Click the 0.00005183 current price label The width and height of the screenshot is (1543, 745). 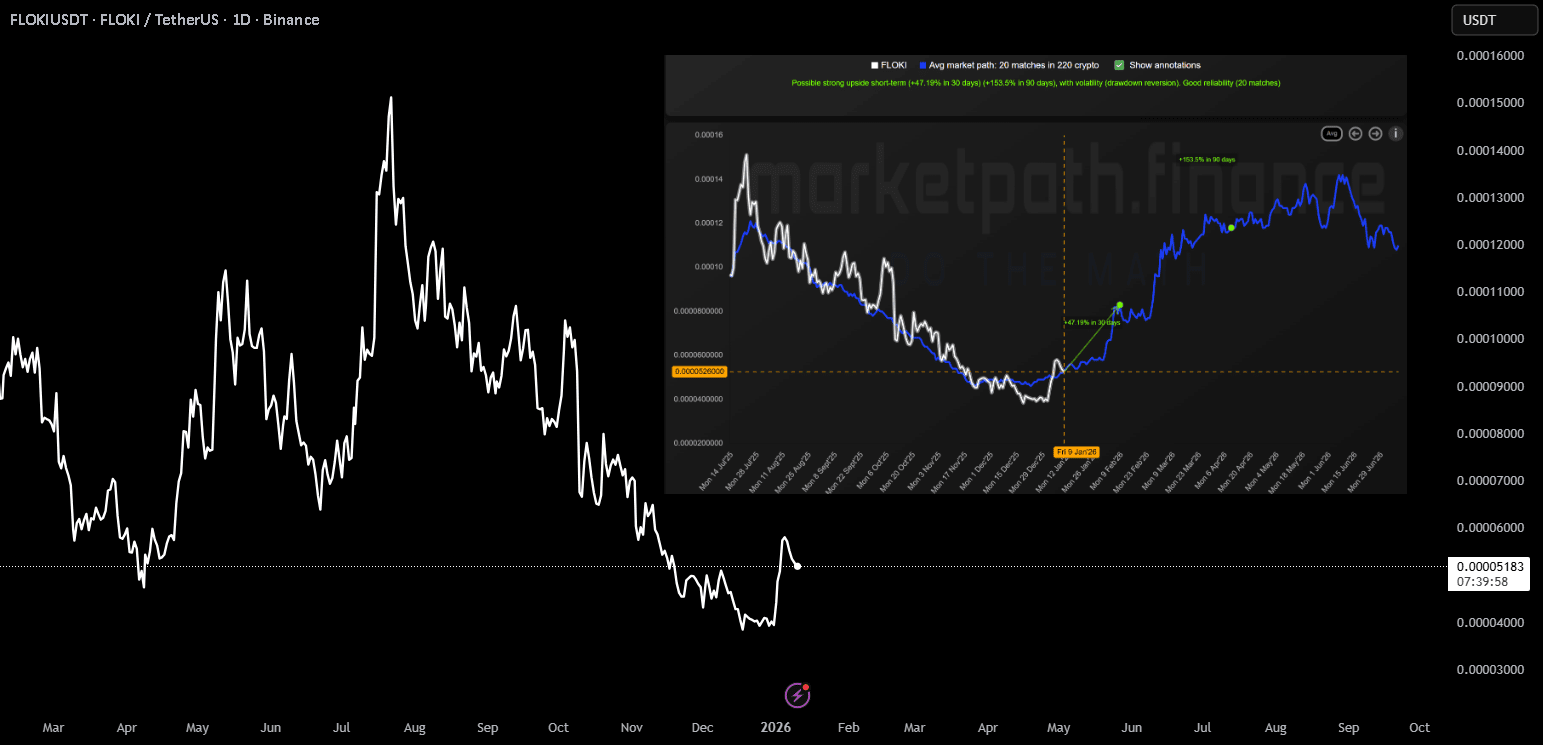click(x=1488, y=566)
